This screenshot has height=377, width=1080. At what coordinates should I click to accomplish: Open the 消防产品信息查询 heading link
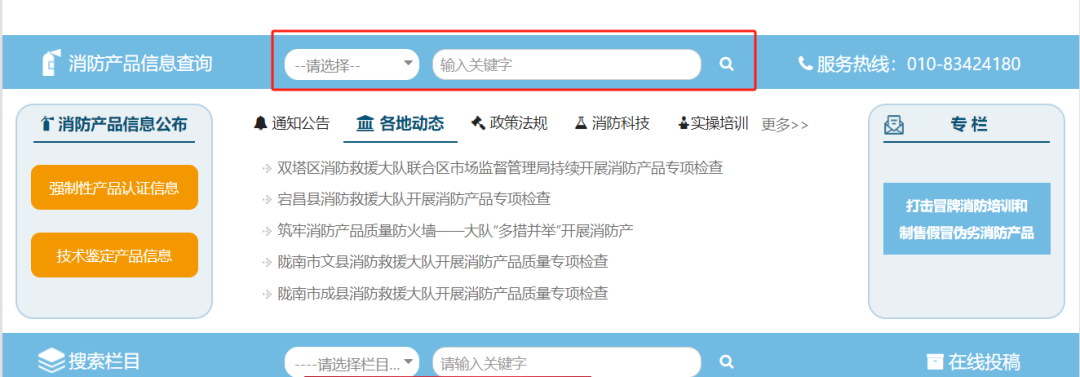pos(141,63)
